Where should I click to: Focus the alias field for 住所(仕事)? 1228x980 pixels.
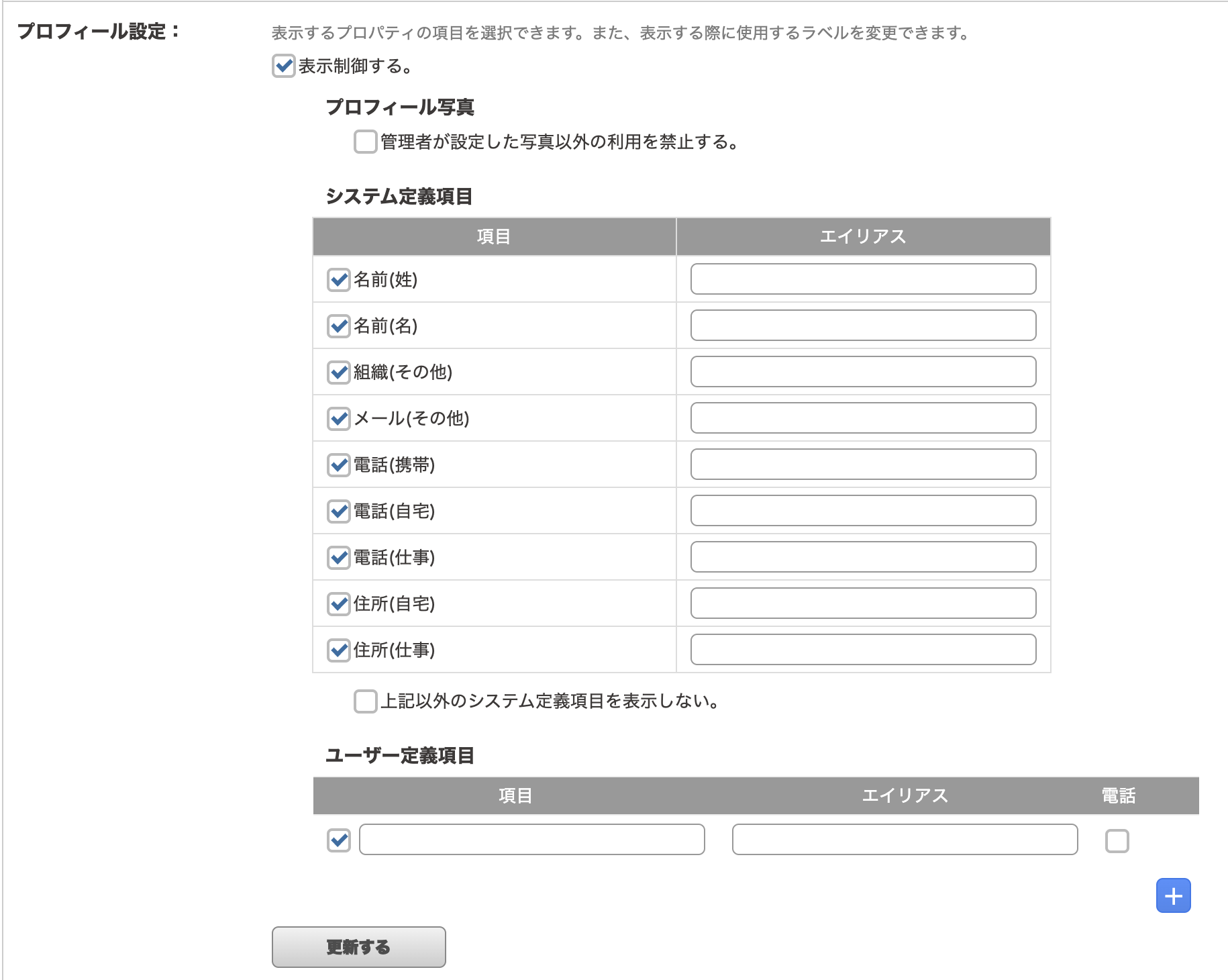[864, 650]
